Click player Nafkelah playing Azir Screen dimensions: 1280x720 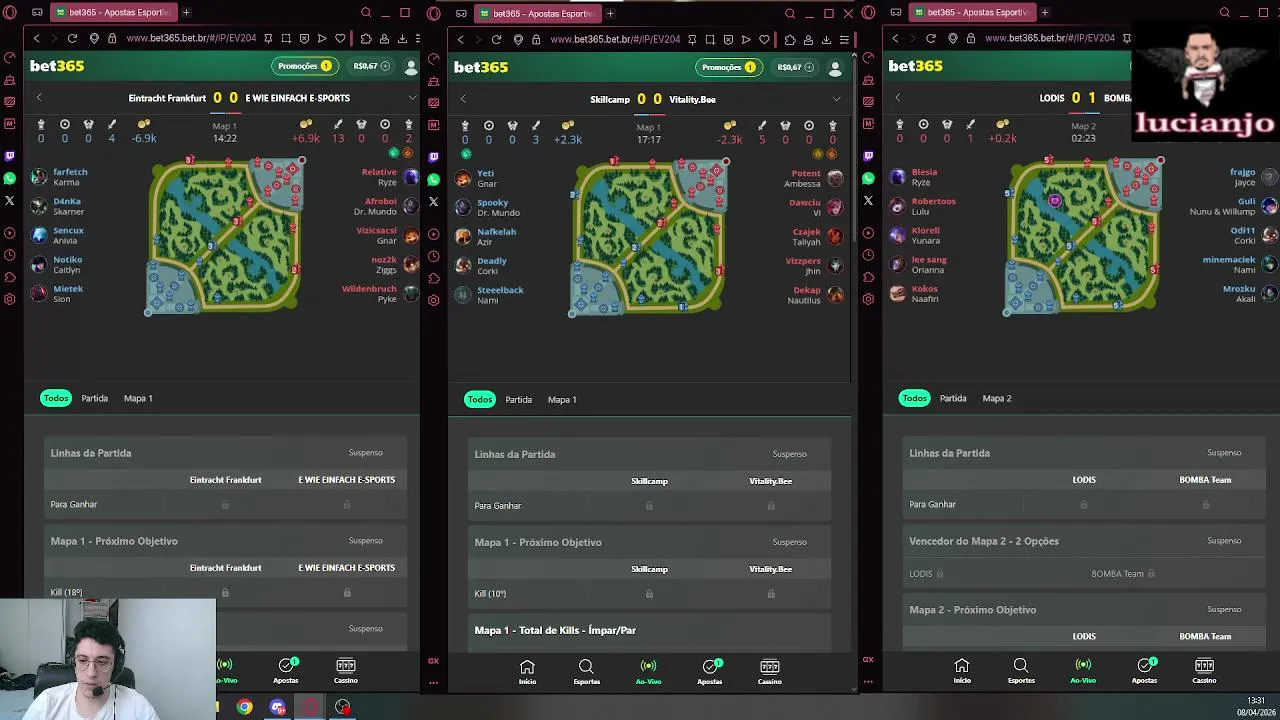pos(485,236)
